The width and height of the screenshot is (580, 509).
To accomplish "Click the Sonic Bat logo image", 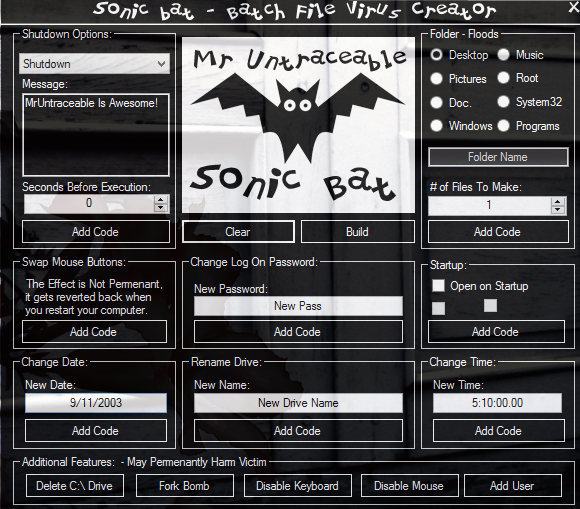I will (x=298, y=125).
